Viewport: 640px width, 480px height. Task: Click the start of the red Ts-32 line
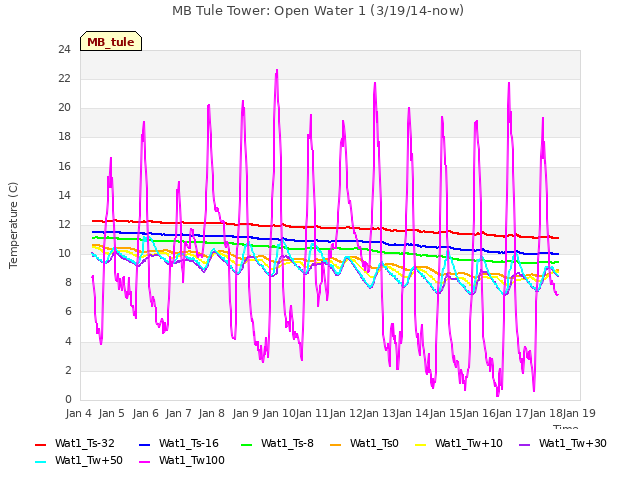coord(93,221)
